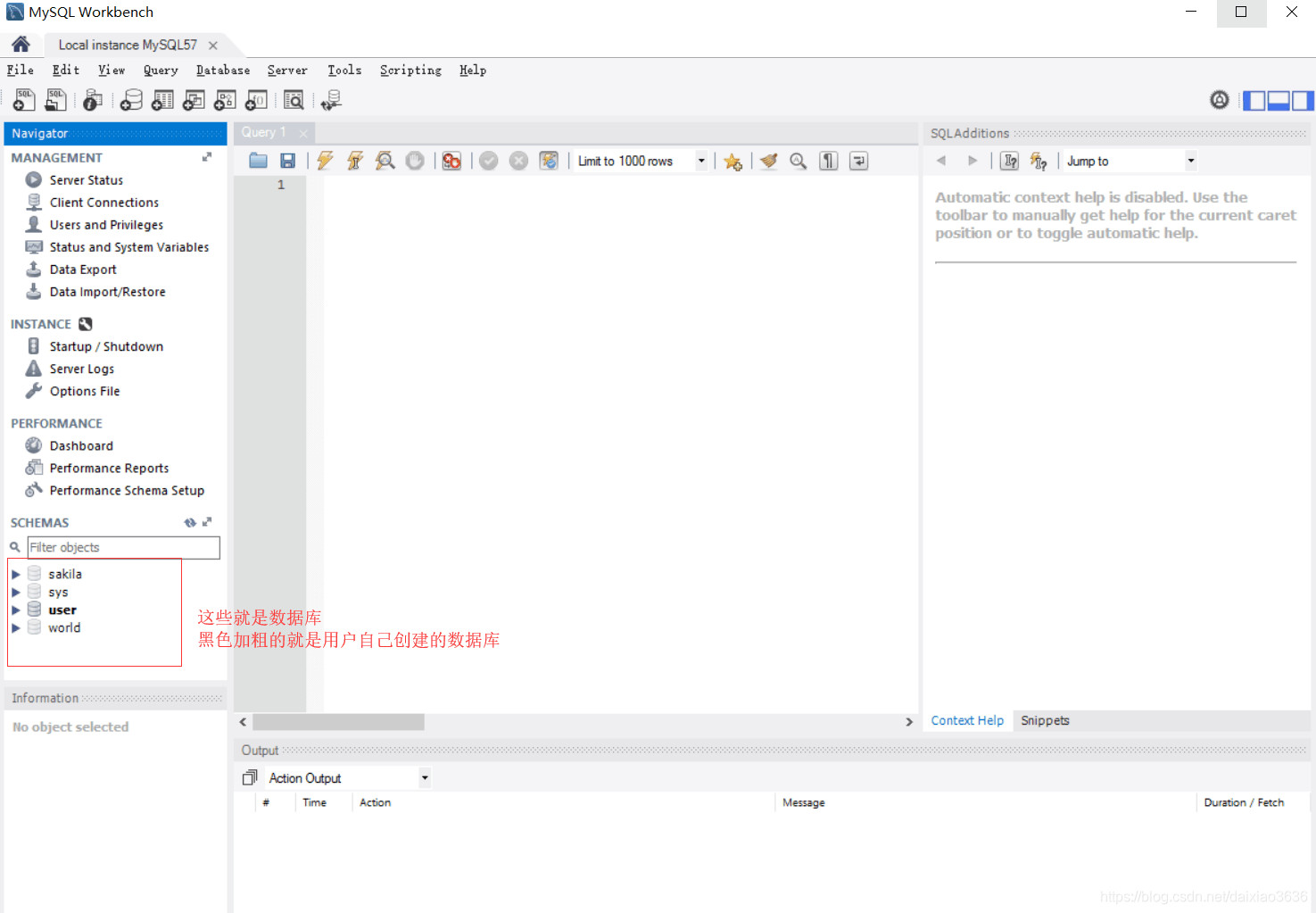Open Users and Privileges page
Image resolution: width=1316 pixels, height=913 pixels.
point(106,225)
